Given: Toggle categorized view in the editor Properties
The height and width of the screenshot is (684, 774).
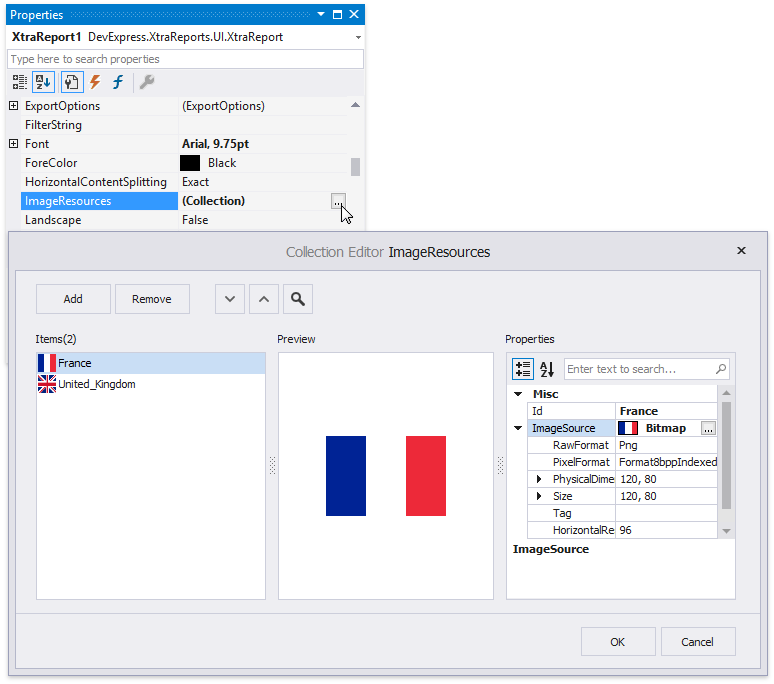Looking at the screenshot, I should (x=523, y=369).
